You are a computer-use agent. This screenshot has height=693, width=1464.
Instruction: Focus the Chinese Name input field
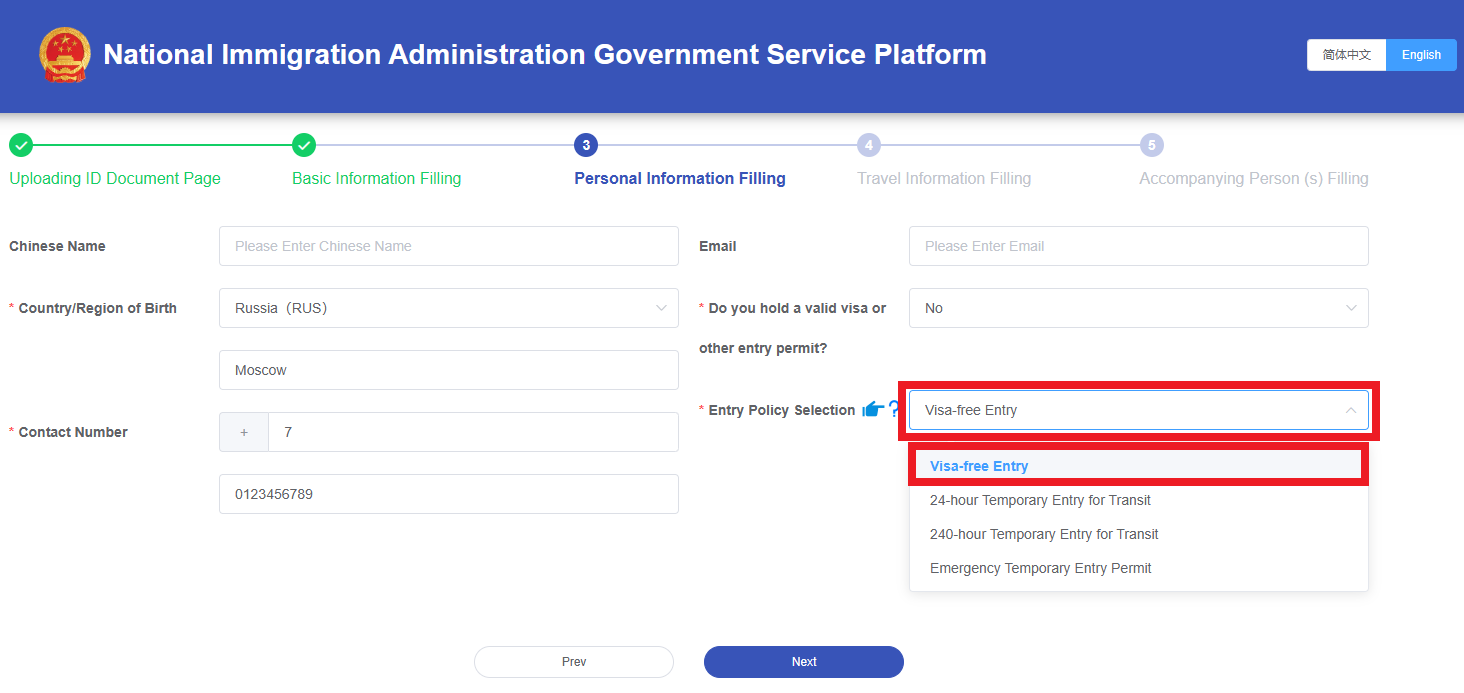click(x=448, y=246)
